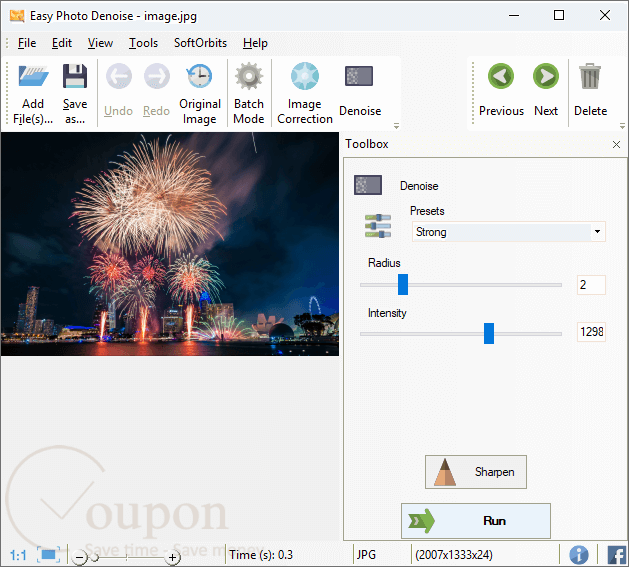Click the Radius slider track
This screenshot has width=629, height=567.
coord(461,285)
